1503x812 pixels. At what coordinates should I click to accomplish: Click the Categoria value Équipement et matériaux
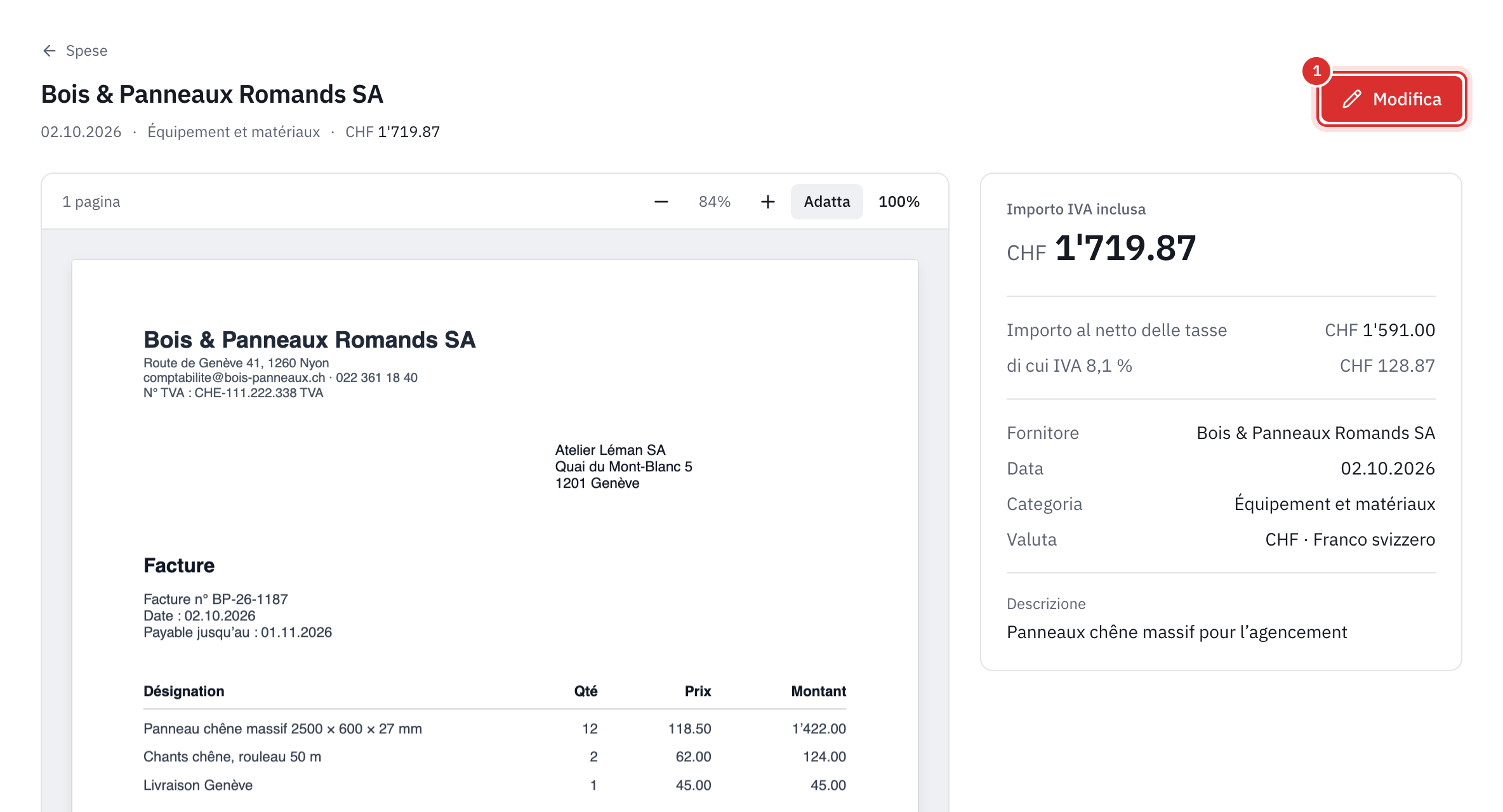tap(1335, 504)
